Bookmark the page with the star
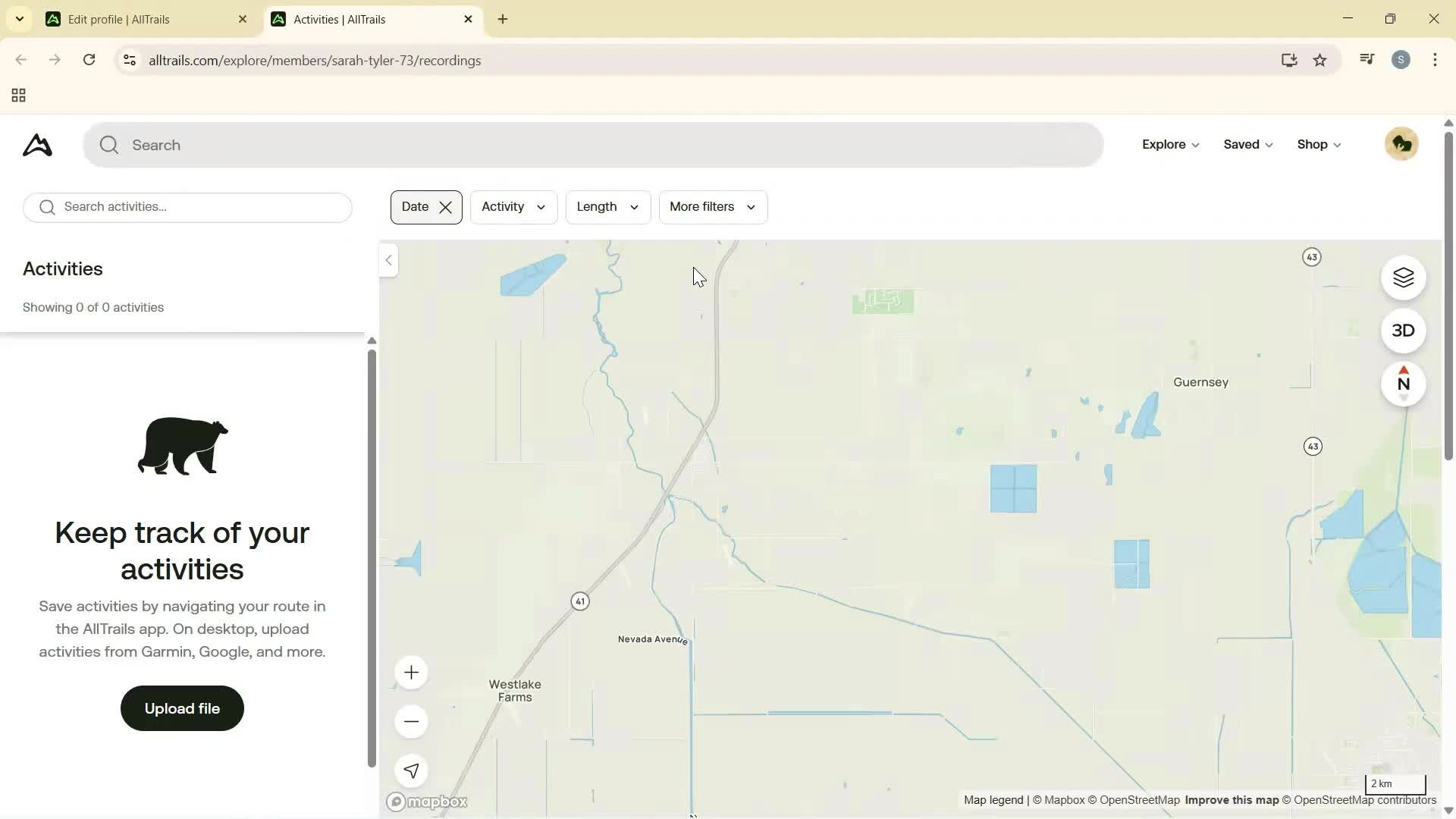This screenshot has height=819, width=1456. (x=1319, y=60)
